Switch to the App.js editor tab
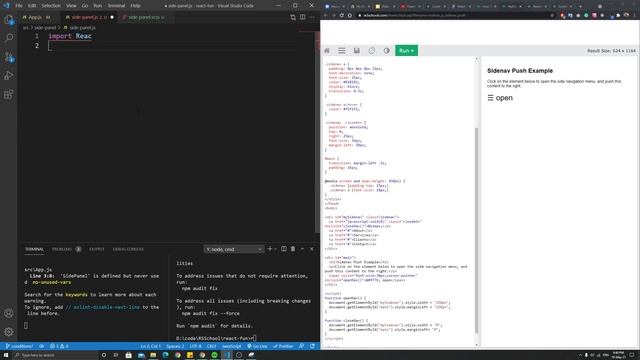The height and width of the screenshot is (360, 640). (38, 17)
